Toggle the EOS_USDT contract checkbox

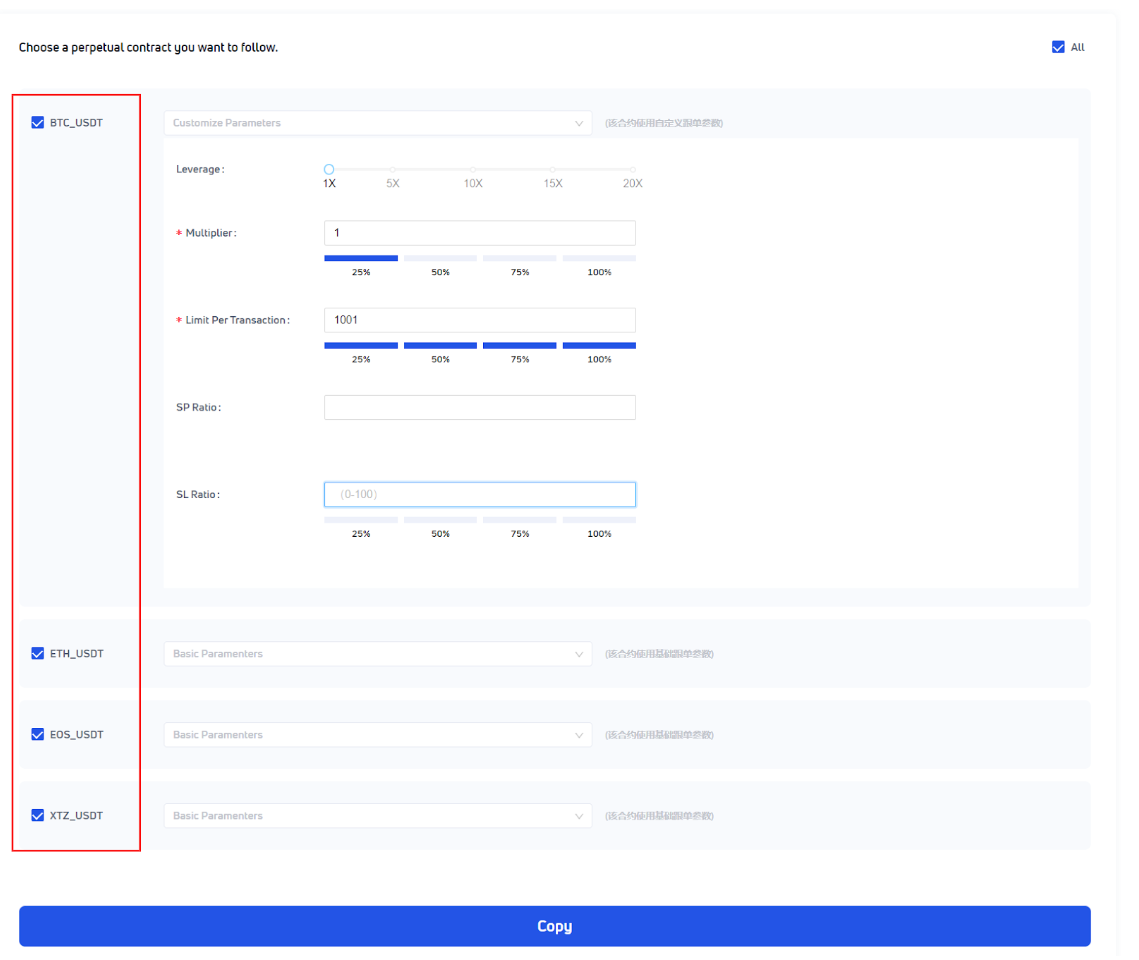click(x=38, y=735)
